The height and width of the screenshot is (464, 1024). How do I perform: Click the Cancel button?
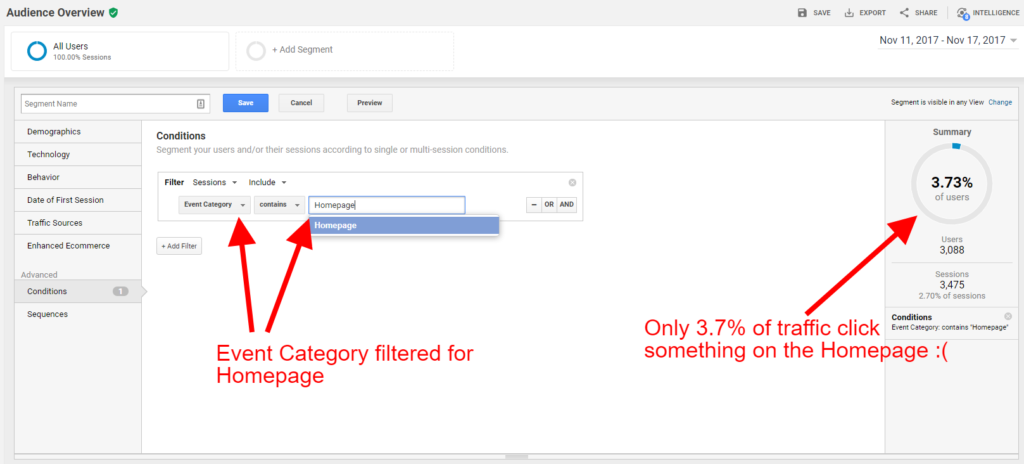coord(301,103)
